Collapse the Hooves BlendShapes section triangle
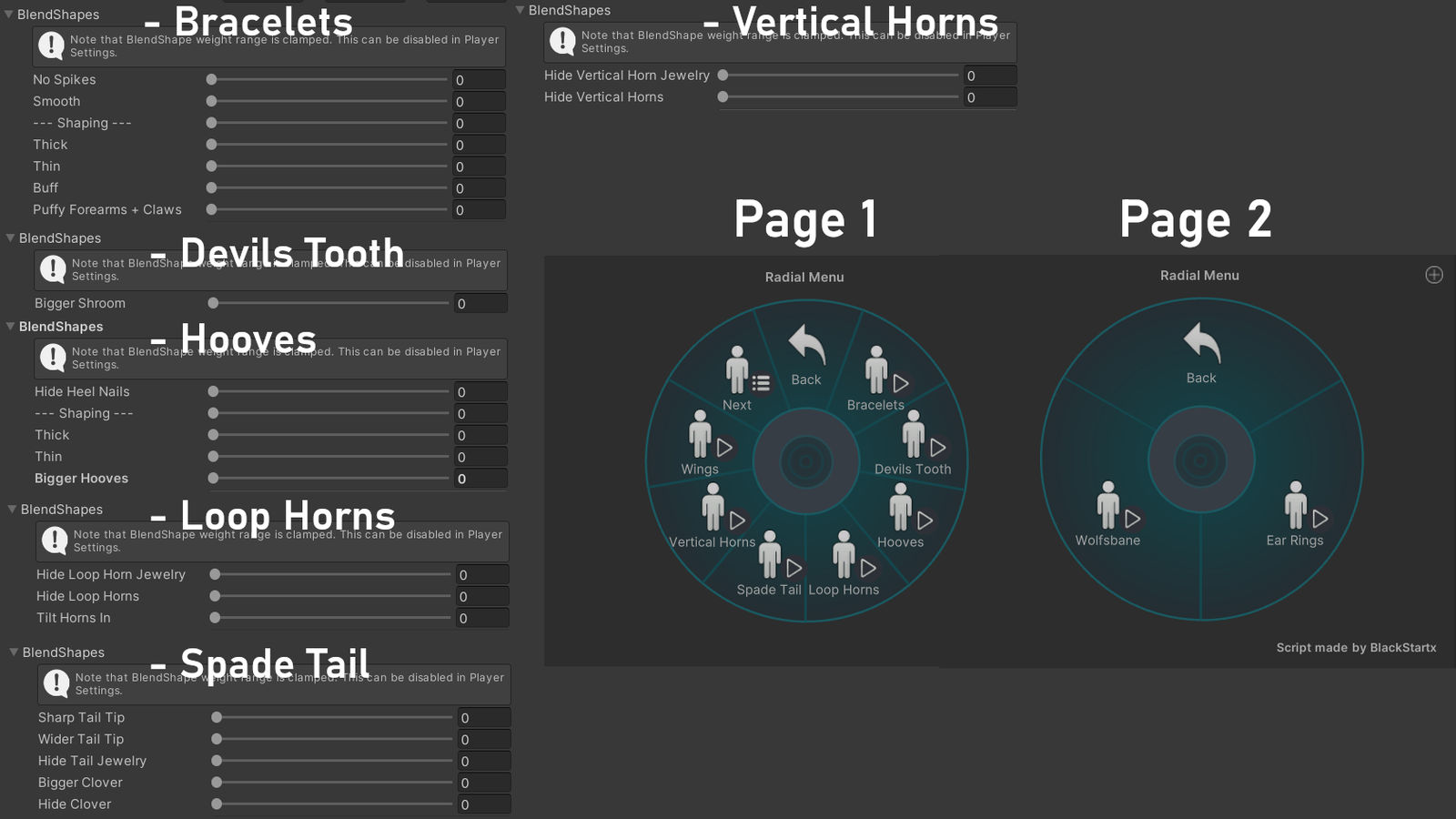This screenshot has width=1456, height=819. point(11,327)
